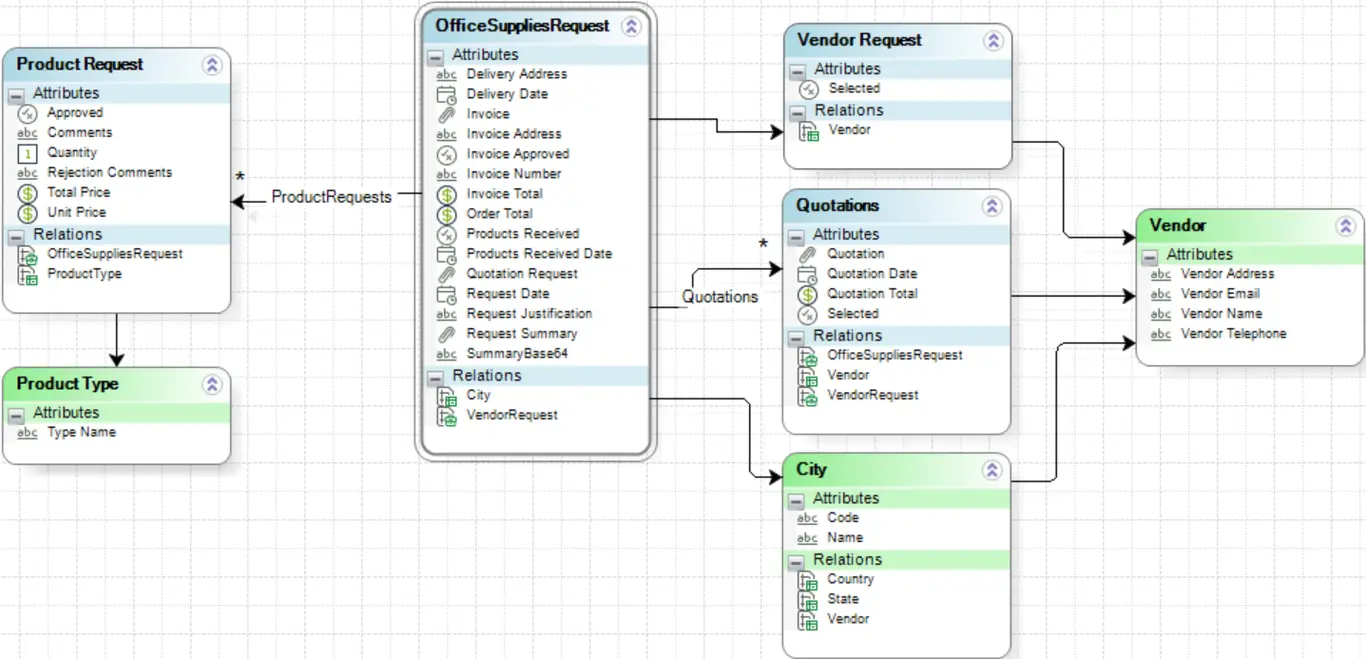Collapse the Vendor Request entity chevron
This screenshot has height=659, width=1366.
coord(993,41)
